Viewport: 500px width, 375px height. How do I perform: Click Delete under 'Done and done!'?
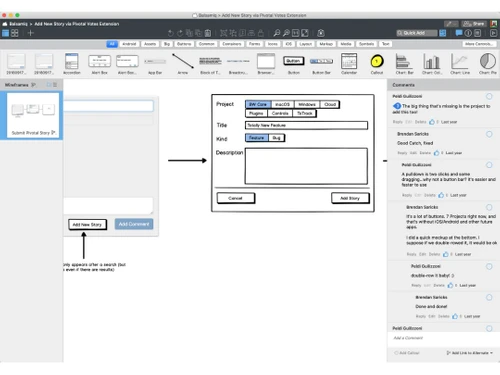point(444,316)
